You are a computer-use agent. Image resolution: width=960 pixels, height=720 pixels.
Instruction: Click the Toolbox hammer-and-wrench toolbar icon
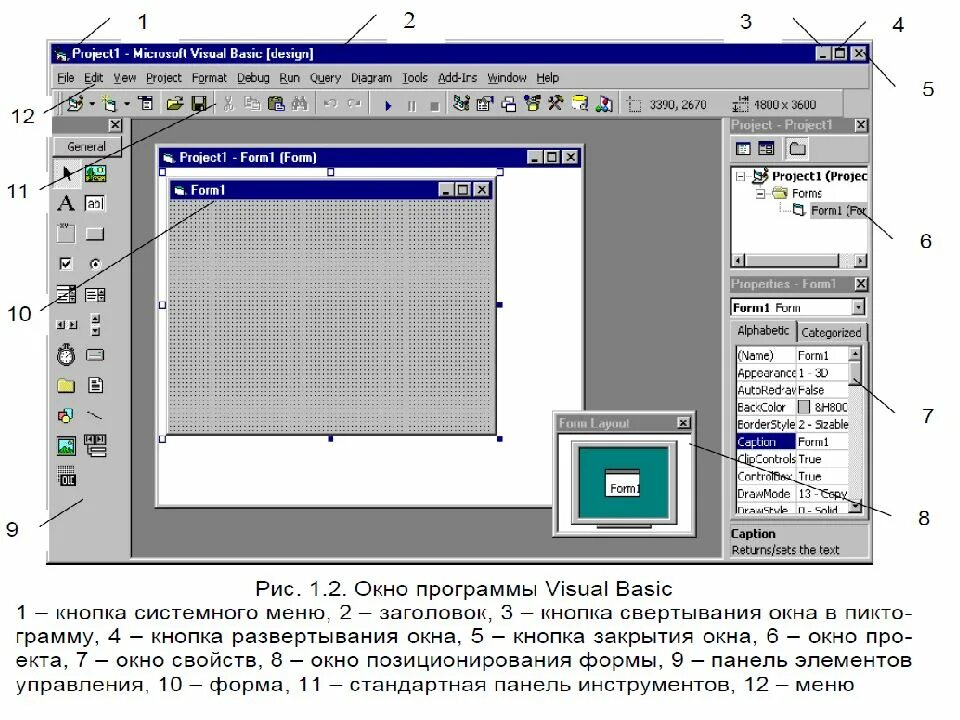point(556,103)
